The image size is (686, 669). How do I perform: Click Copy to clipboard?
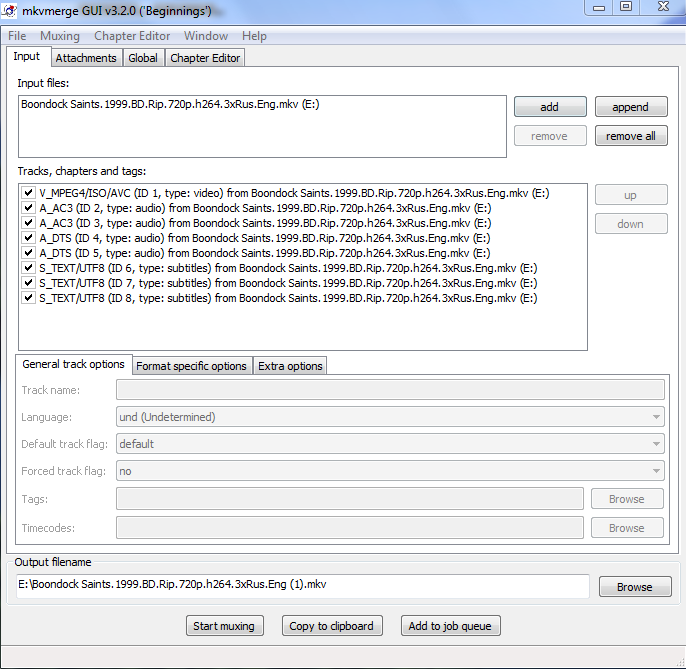pos(332,626)
